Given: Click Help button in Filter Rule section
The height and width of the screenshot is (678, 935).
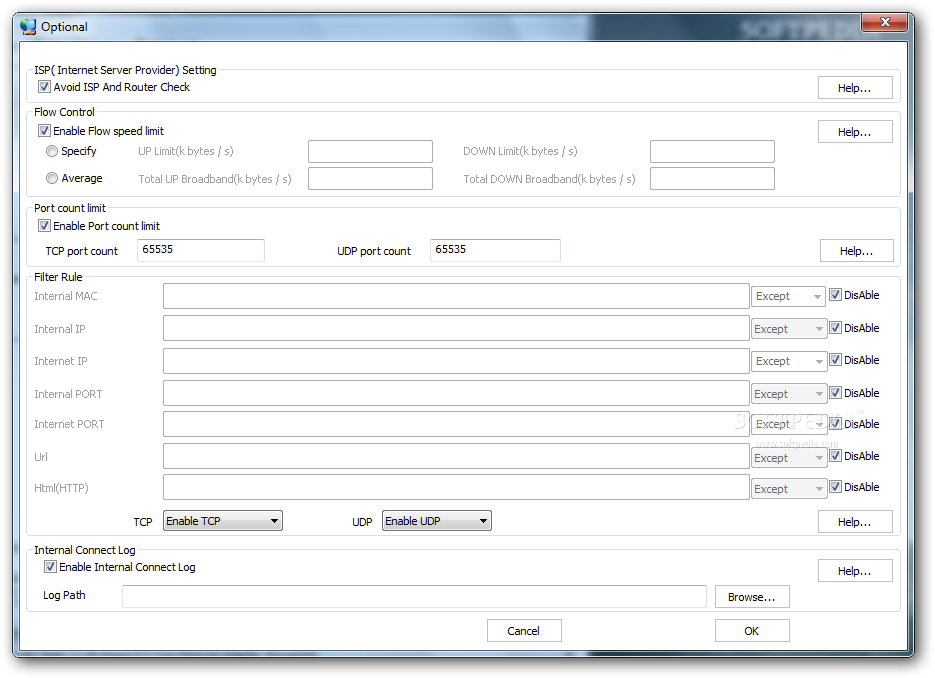Looking at the screenshot, I should [x=855, y=522].
